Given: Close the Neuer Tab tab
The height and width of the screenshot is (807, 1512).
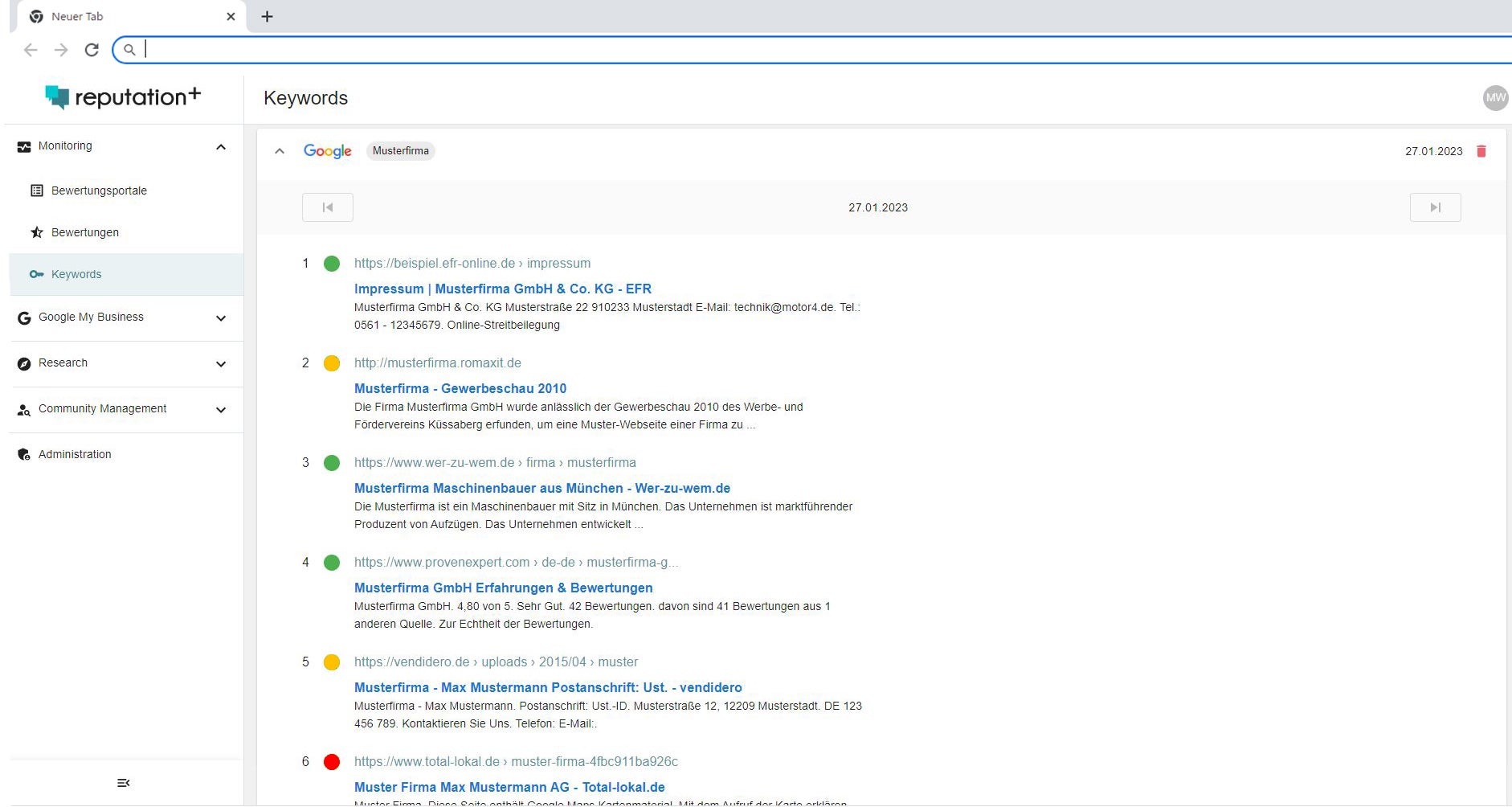Looking at the screenshot, I should pos(231,16).
